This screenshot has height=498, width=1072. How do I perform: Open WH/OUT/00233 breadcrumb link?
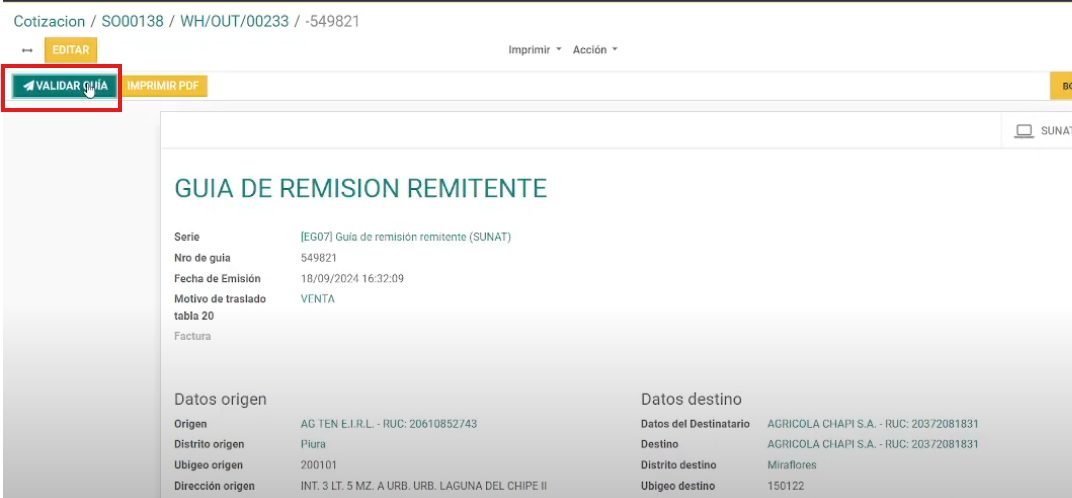(x=234, y=21)
